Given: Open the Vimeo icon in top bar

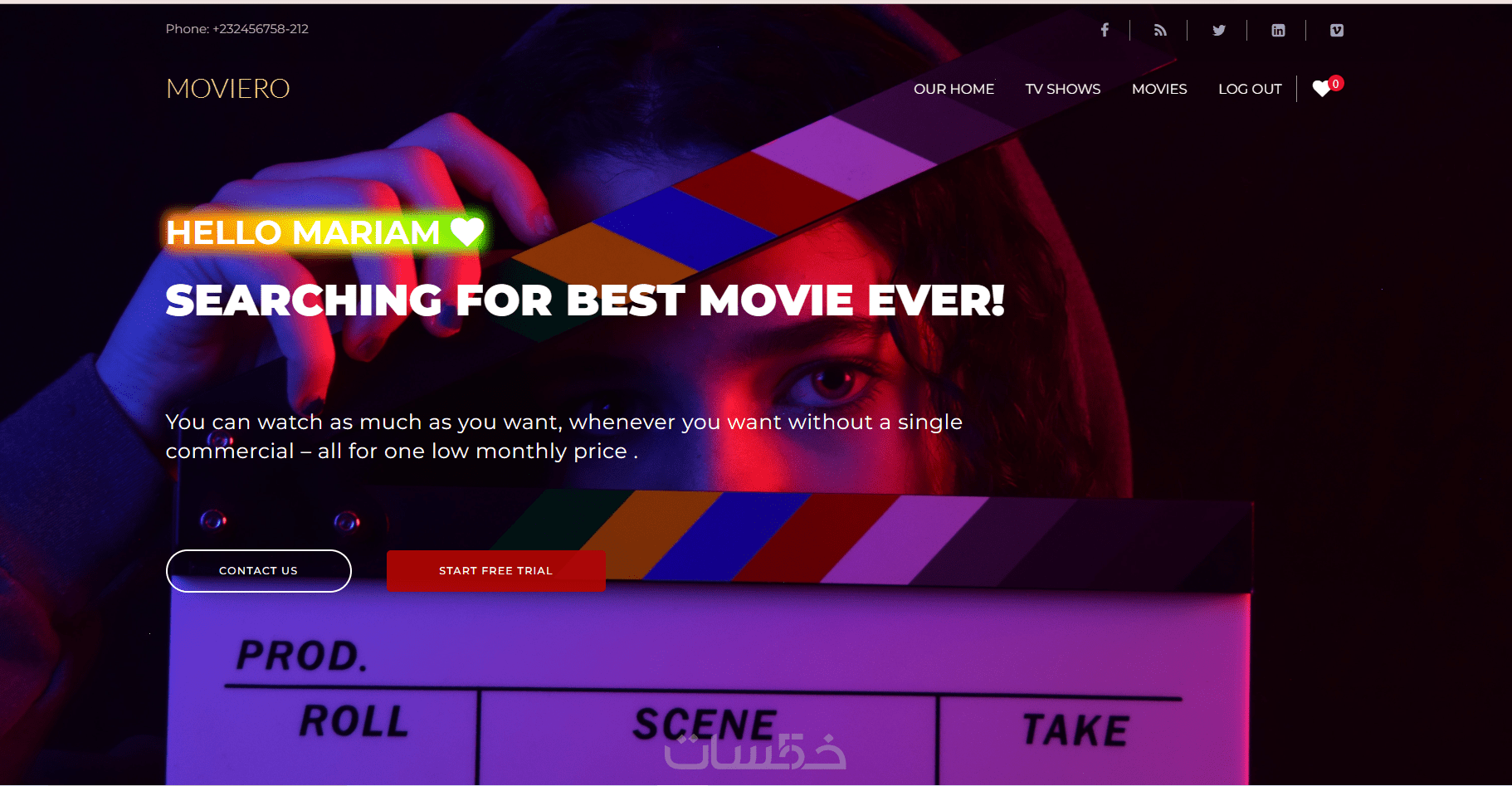Looking at the screenshot, I should pyautogui.click(x=1337, y=30).
